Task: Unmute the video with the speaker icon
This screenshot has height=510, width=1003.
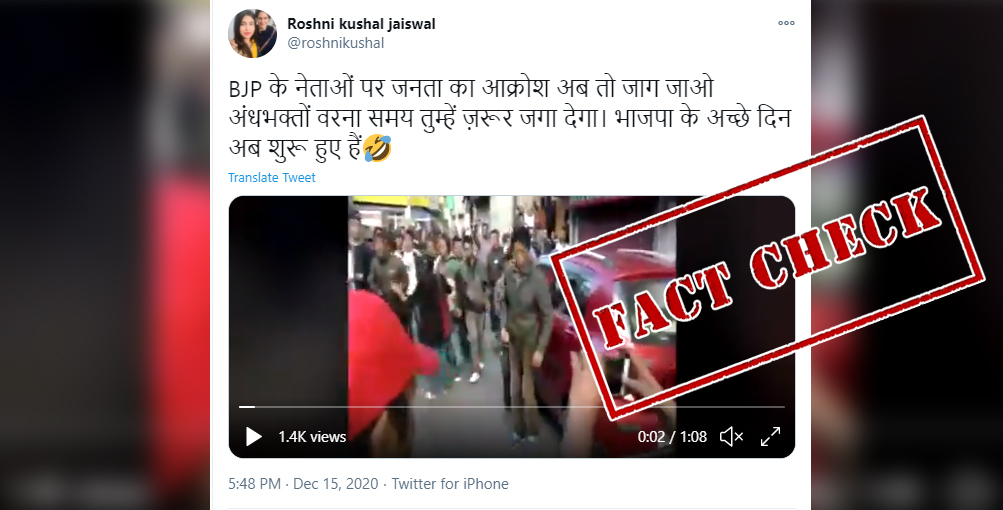Action: 731,437
